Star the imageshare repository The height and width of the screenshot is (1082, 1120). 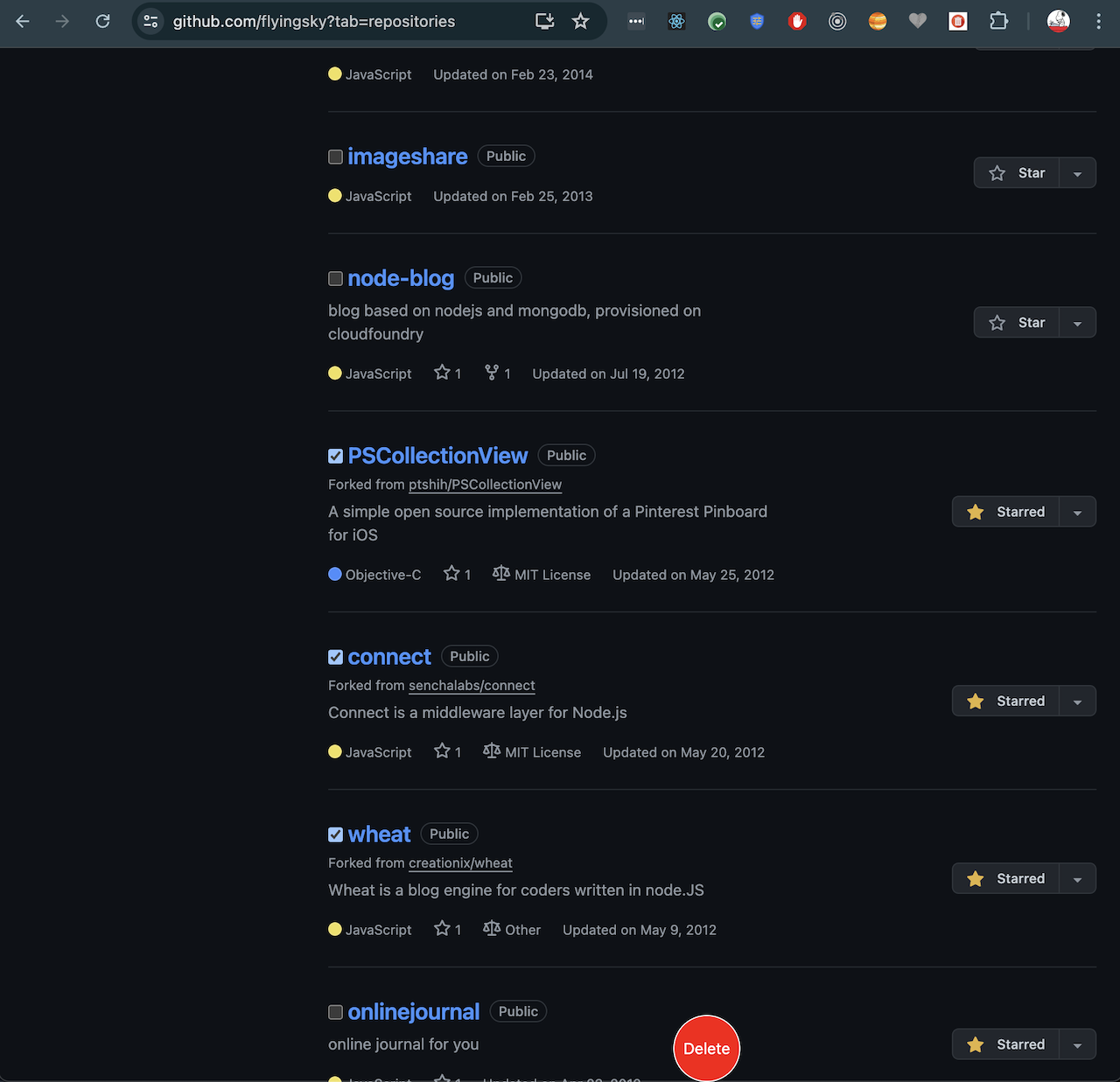point(1017,173)
